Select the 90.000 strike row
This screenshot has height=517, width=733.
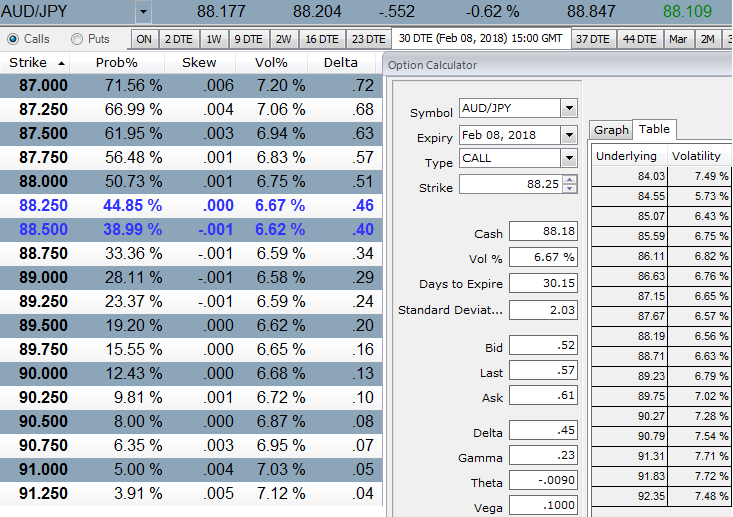click(x=191, y=373)
